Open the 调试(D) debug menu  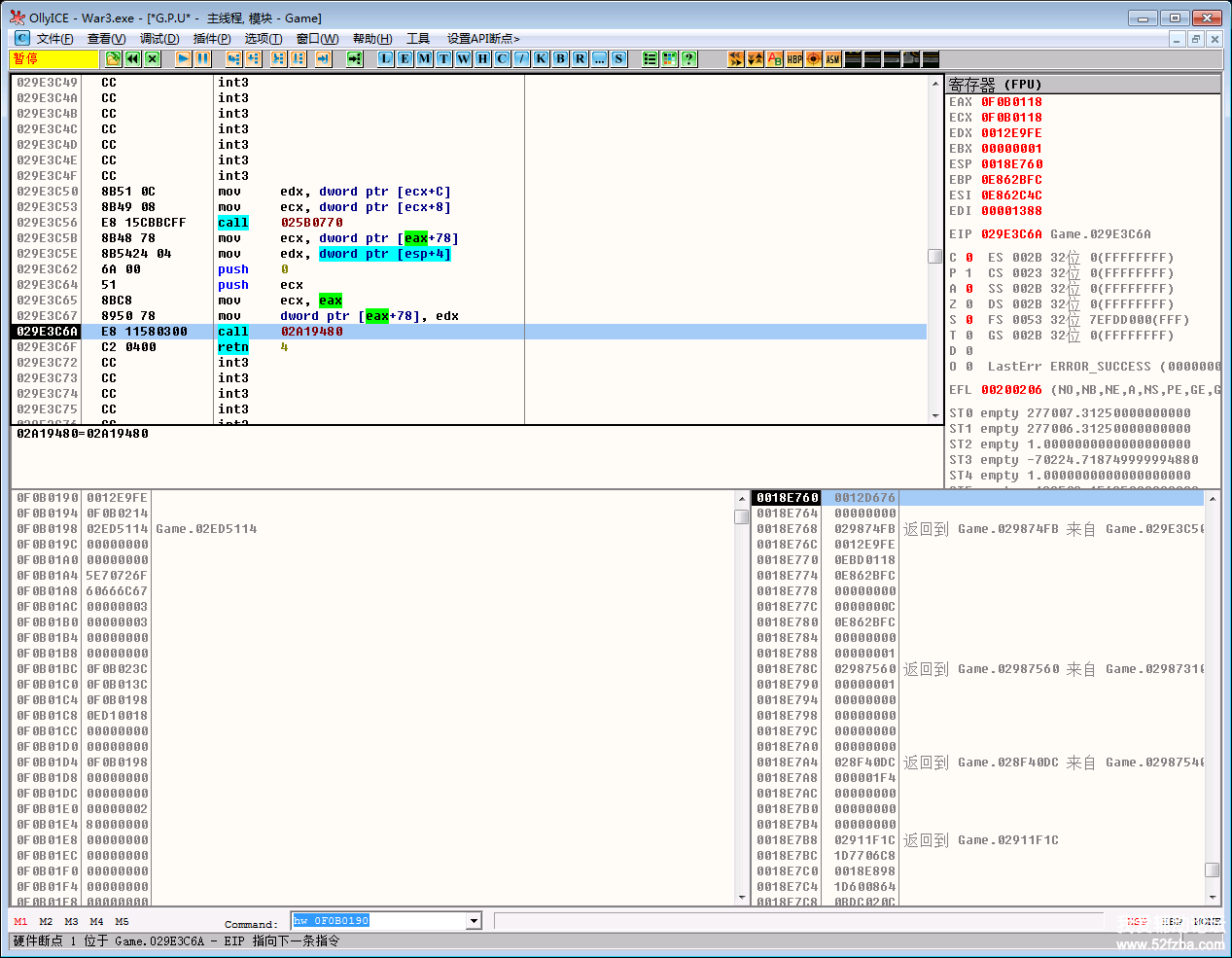click(x=159, y=39)
